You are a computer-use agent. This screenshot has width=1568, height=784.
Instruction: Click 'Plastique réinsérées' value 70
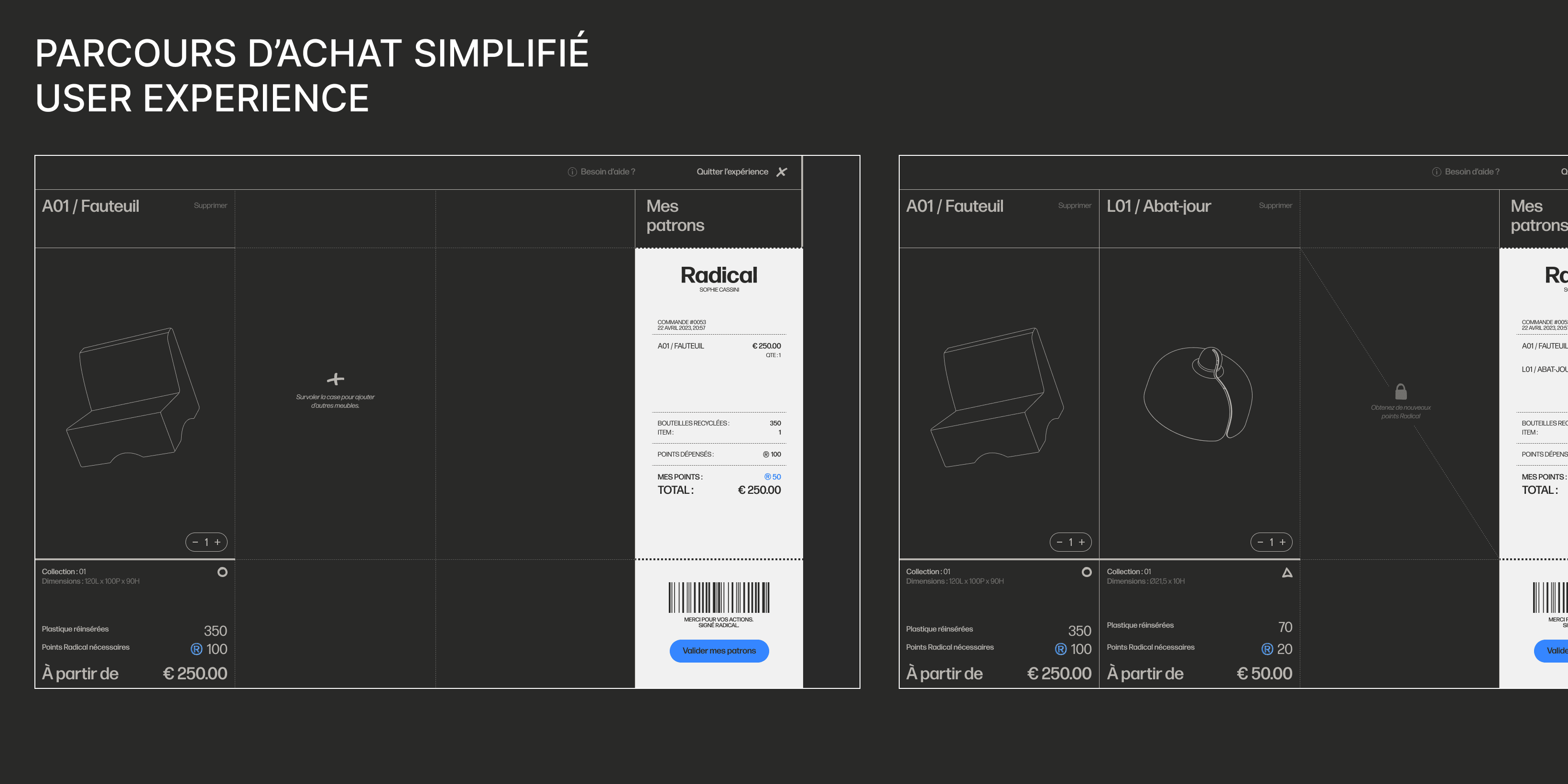point(1285,627)
